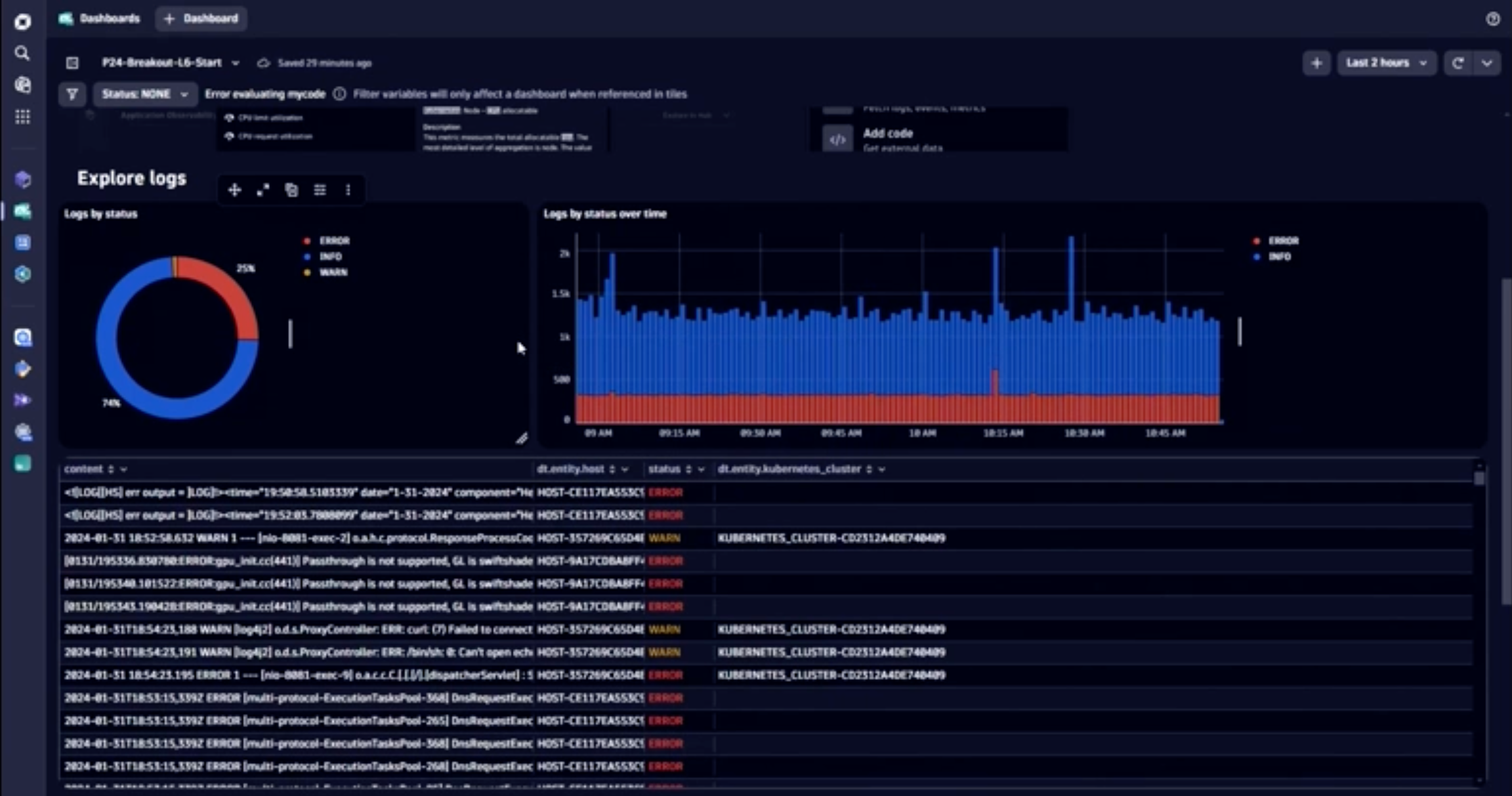
Task: Open the filter icon beside Status variable
Action: (72, 94)
